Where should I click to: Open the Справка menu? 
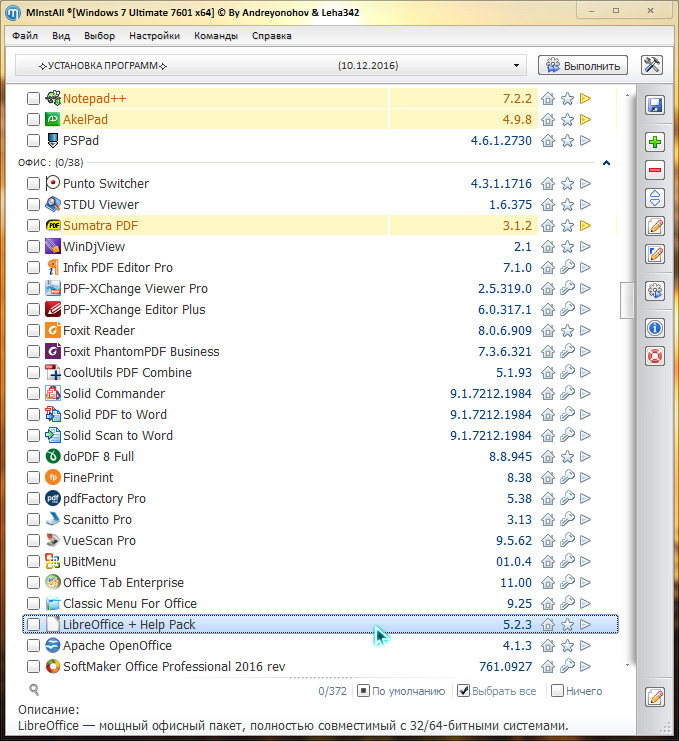coord(271,35)
